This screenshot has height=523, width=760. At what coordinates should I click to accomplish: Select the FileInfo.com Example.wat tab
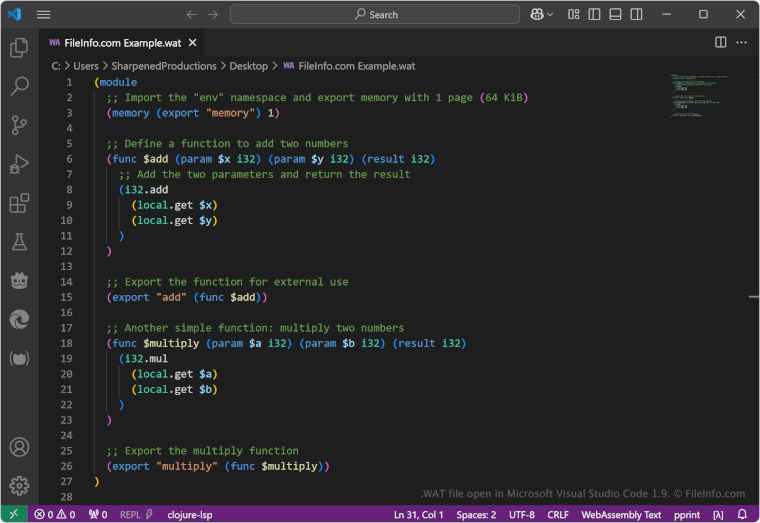(x=123, y=43)
